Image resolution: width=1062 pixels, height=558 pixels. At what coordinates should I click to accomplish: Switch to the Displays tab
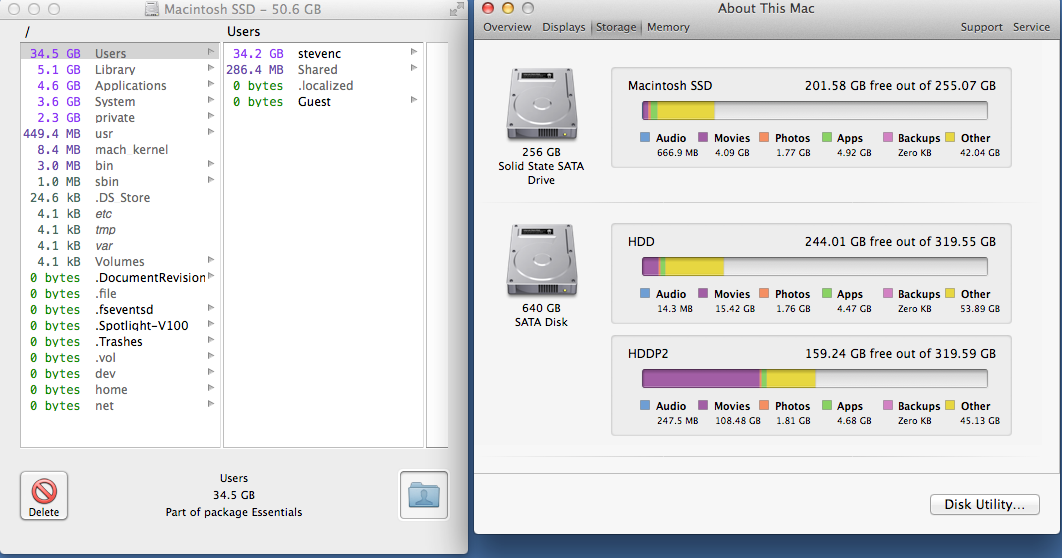pyautogui.click(x=564, y=27)
